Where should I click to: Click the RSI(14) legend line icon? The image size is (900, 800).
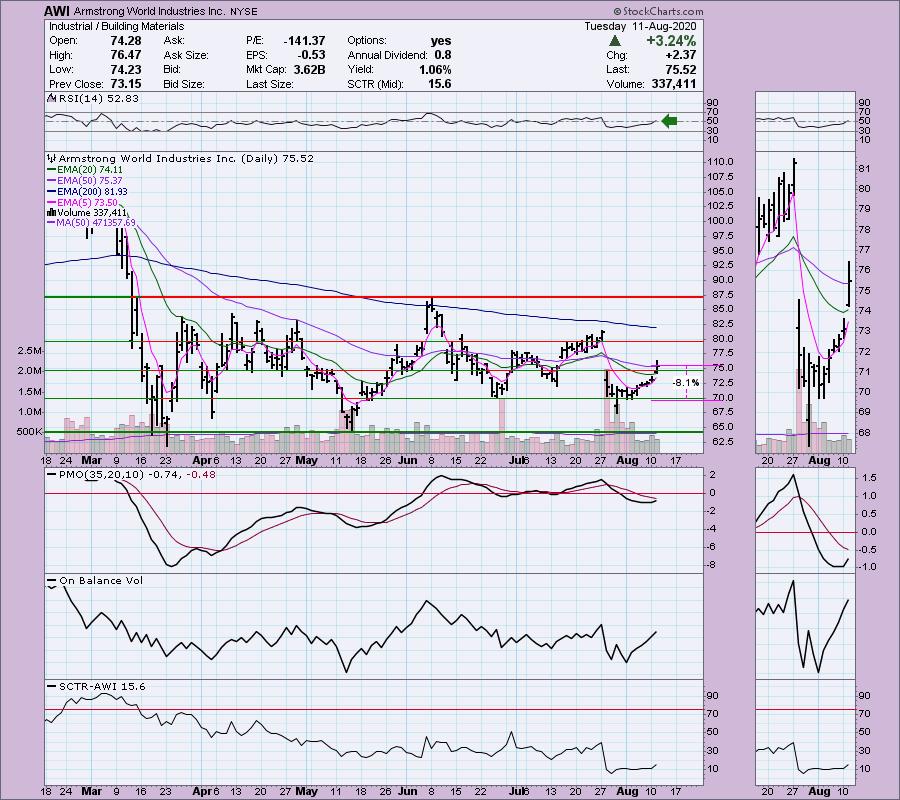coord(50,99)
